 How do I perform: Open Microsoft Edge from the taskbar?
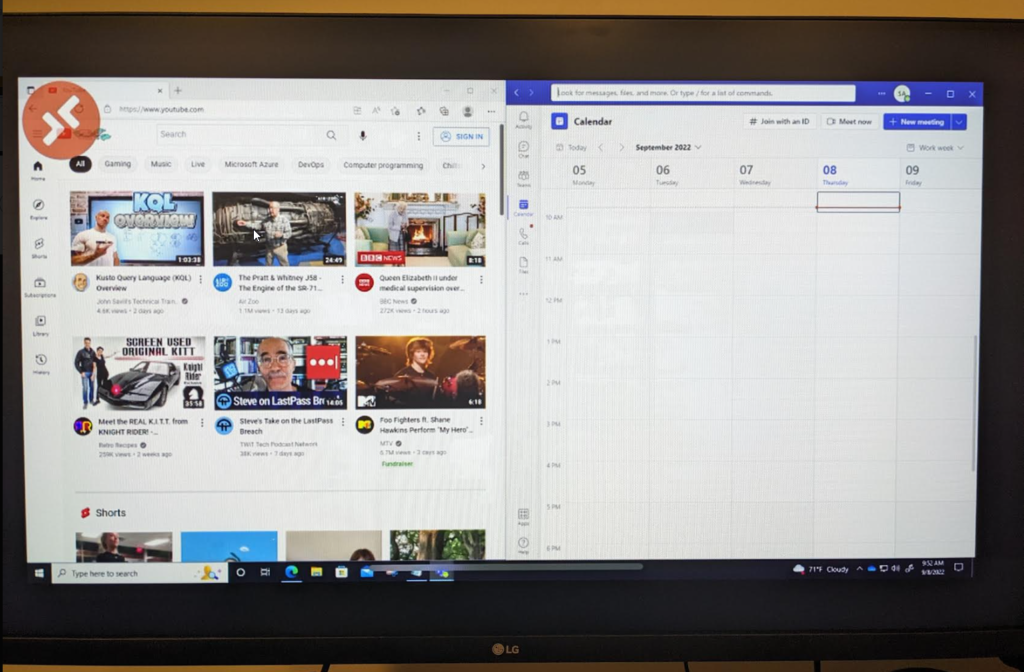point(291,572)
